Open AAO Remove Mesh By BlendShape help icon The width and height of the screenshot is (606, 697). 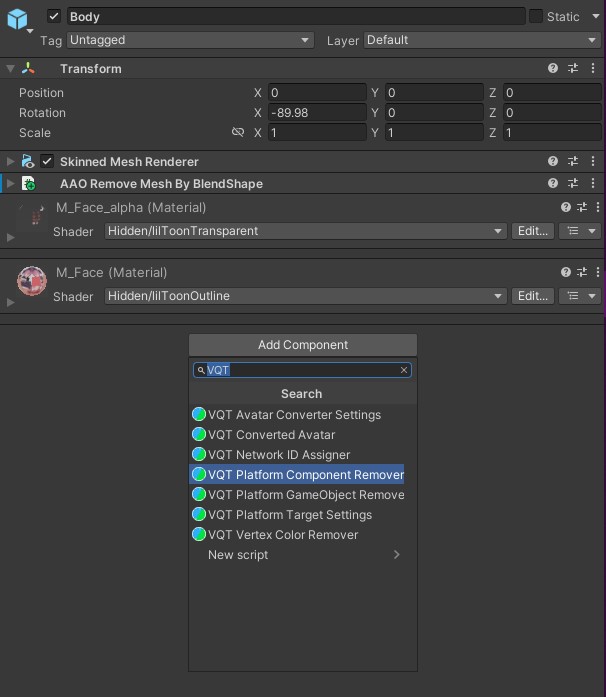coord(553,183)
